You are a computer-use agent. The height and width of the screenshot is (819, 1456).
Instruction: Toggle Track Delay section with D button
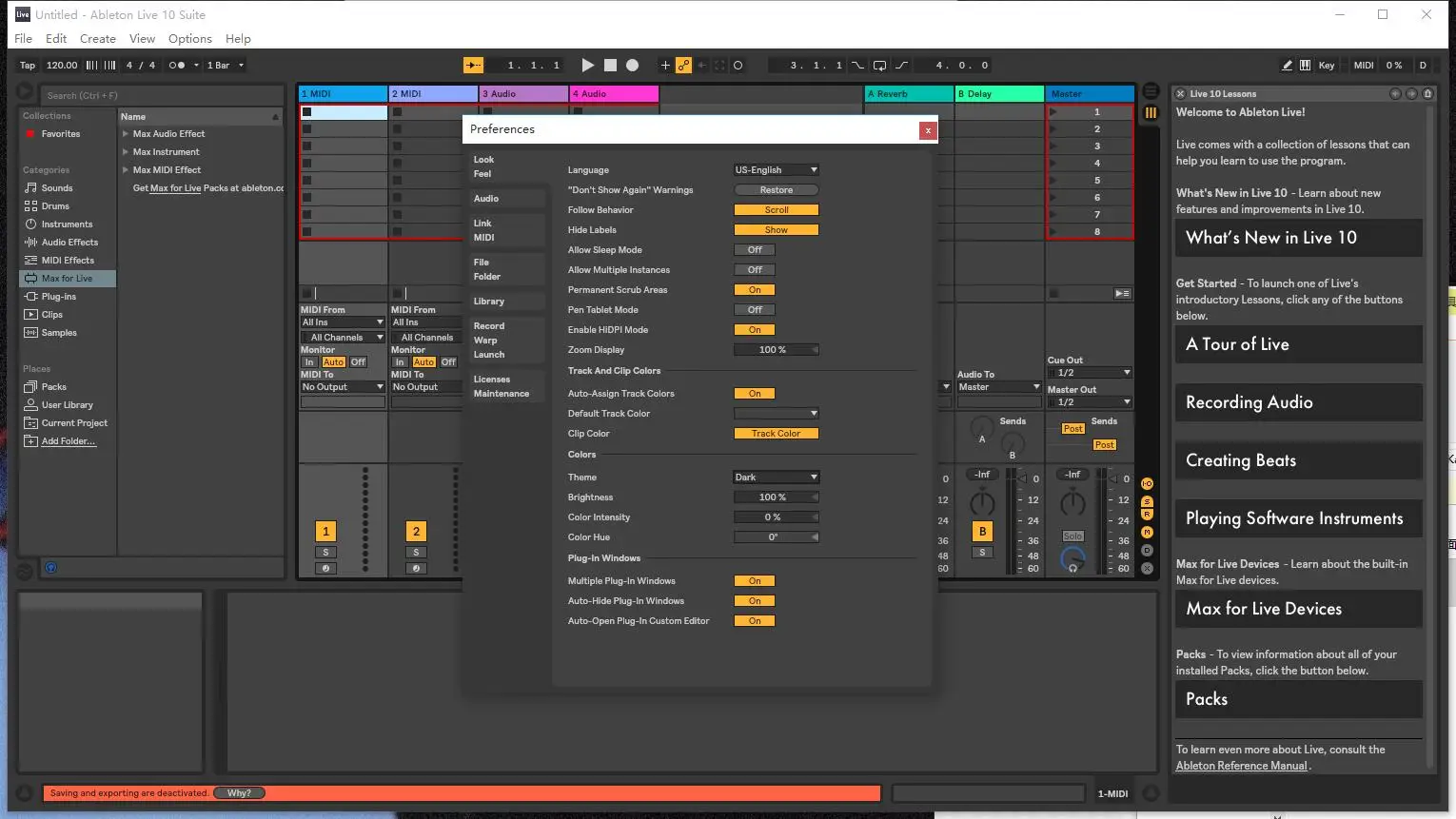pyautogui.click(x=1147, y=550)
